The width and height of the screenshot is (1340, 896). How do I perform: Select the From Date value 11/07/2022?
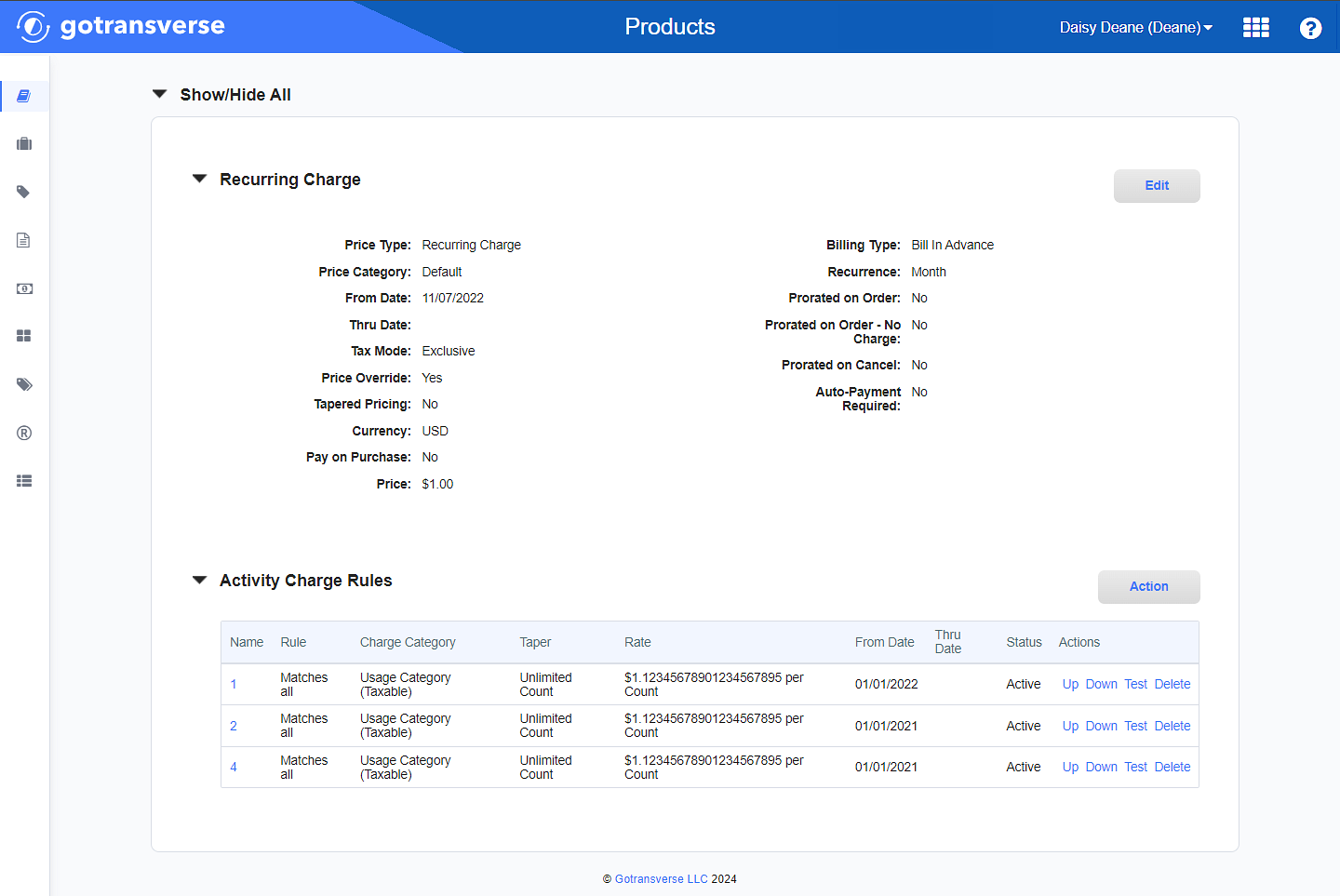(x=452, y=298)
